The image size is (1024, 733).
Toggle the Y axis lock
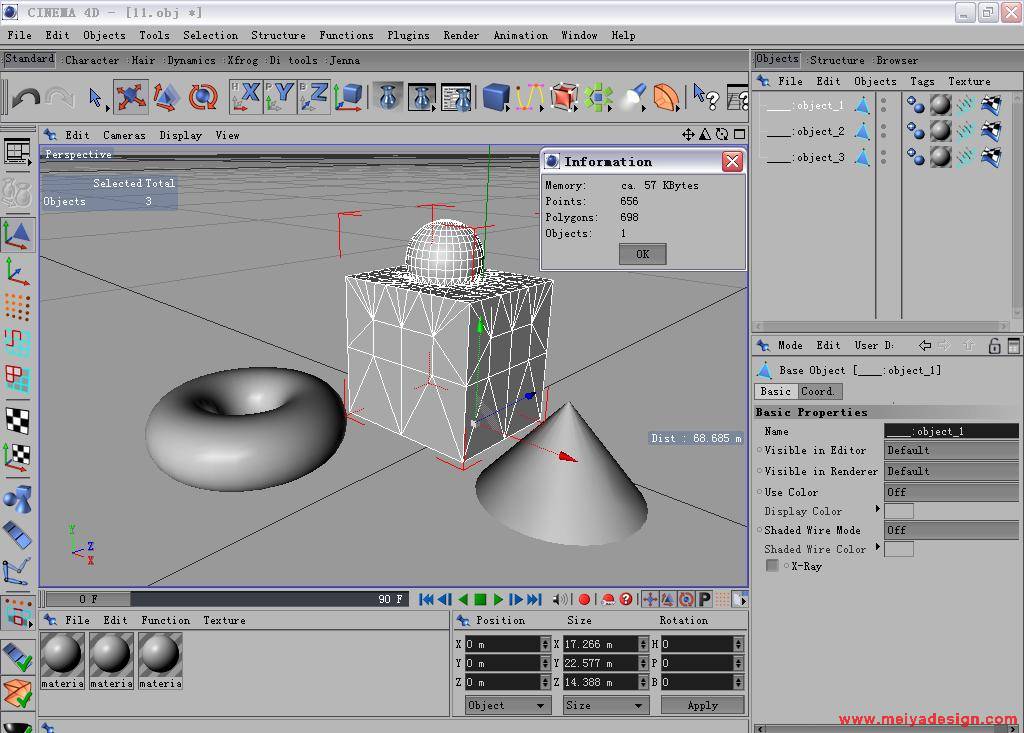(x=280, y=97)
